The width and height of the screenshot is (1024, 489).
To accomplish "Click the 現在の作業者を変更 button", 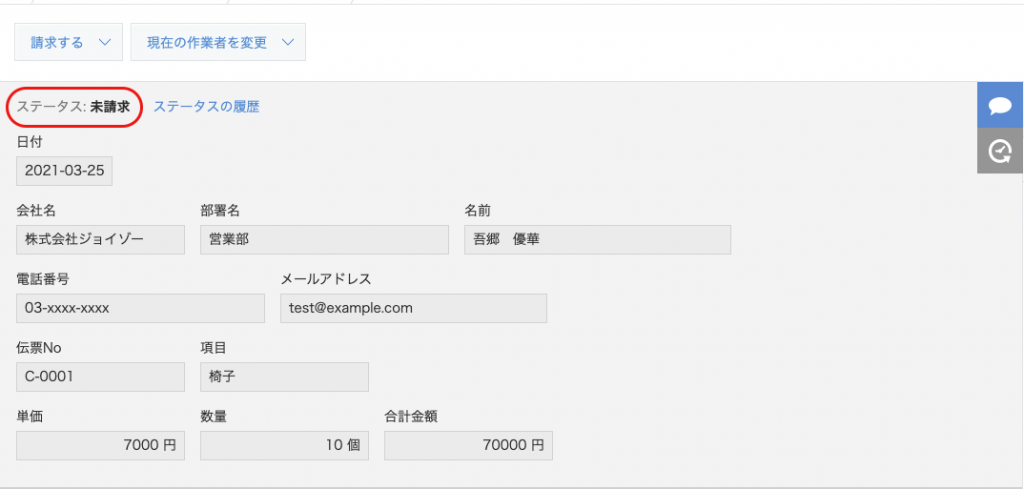I will tap(218, 42).
